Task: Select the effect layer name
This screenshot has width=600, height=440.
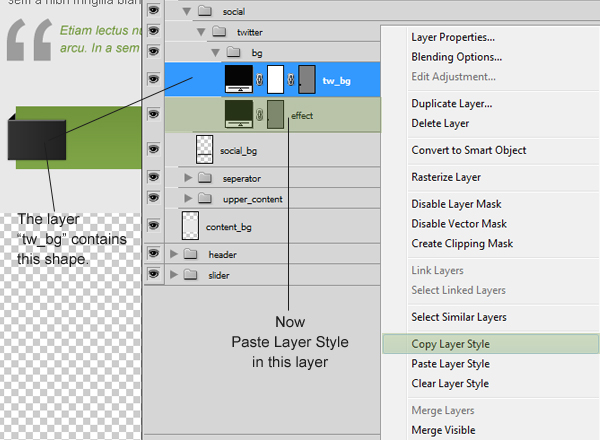Action: click(x=302, y=116)
